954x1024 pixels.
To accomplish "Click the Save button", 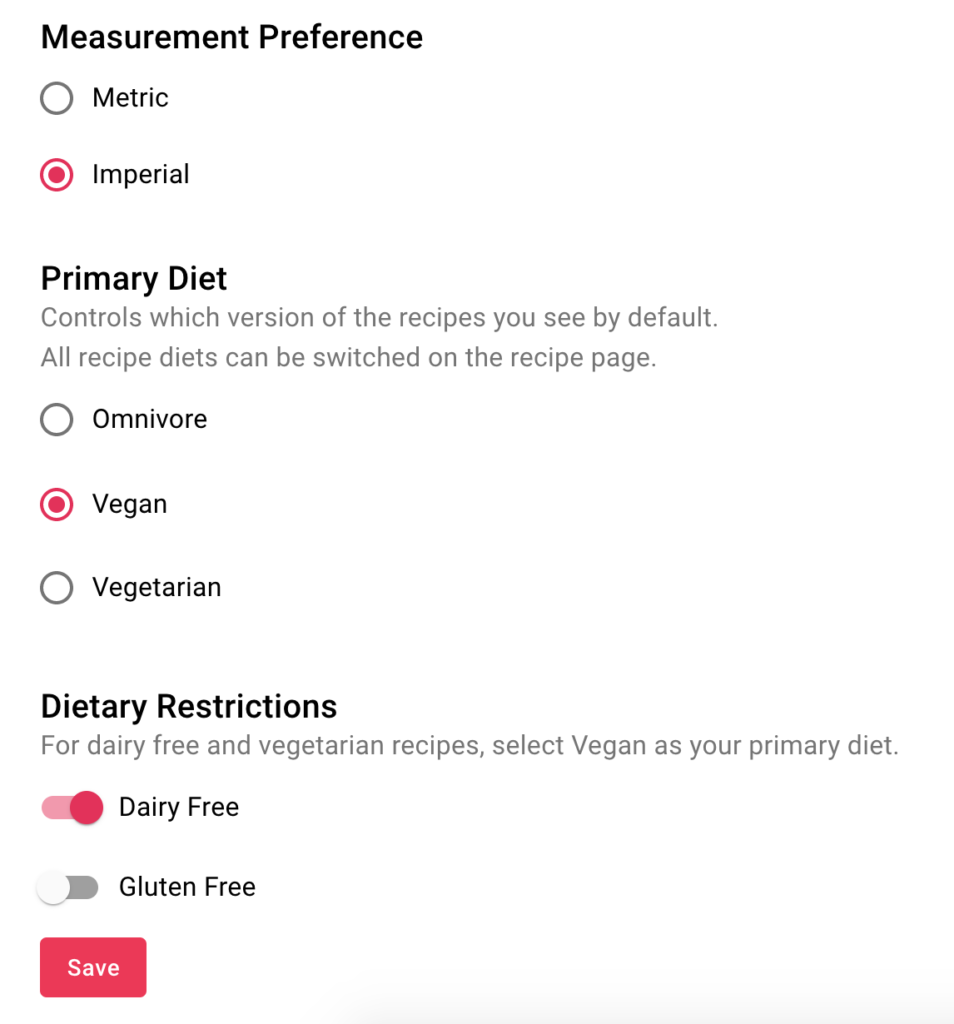I will pyautogui.click(x=93, y=967).
